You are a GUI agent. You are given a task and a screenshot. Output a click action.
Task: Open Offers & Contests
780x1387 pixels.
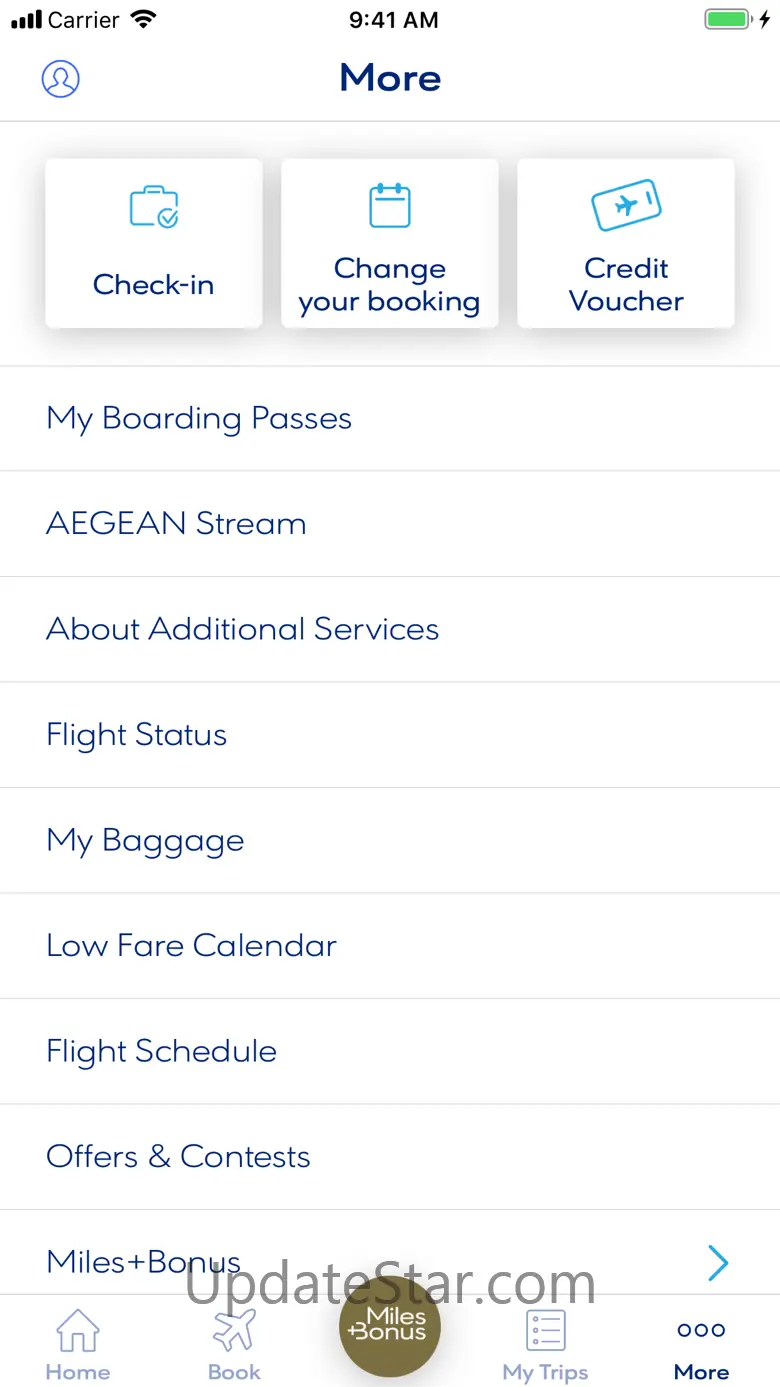178,1157
